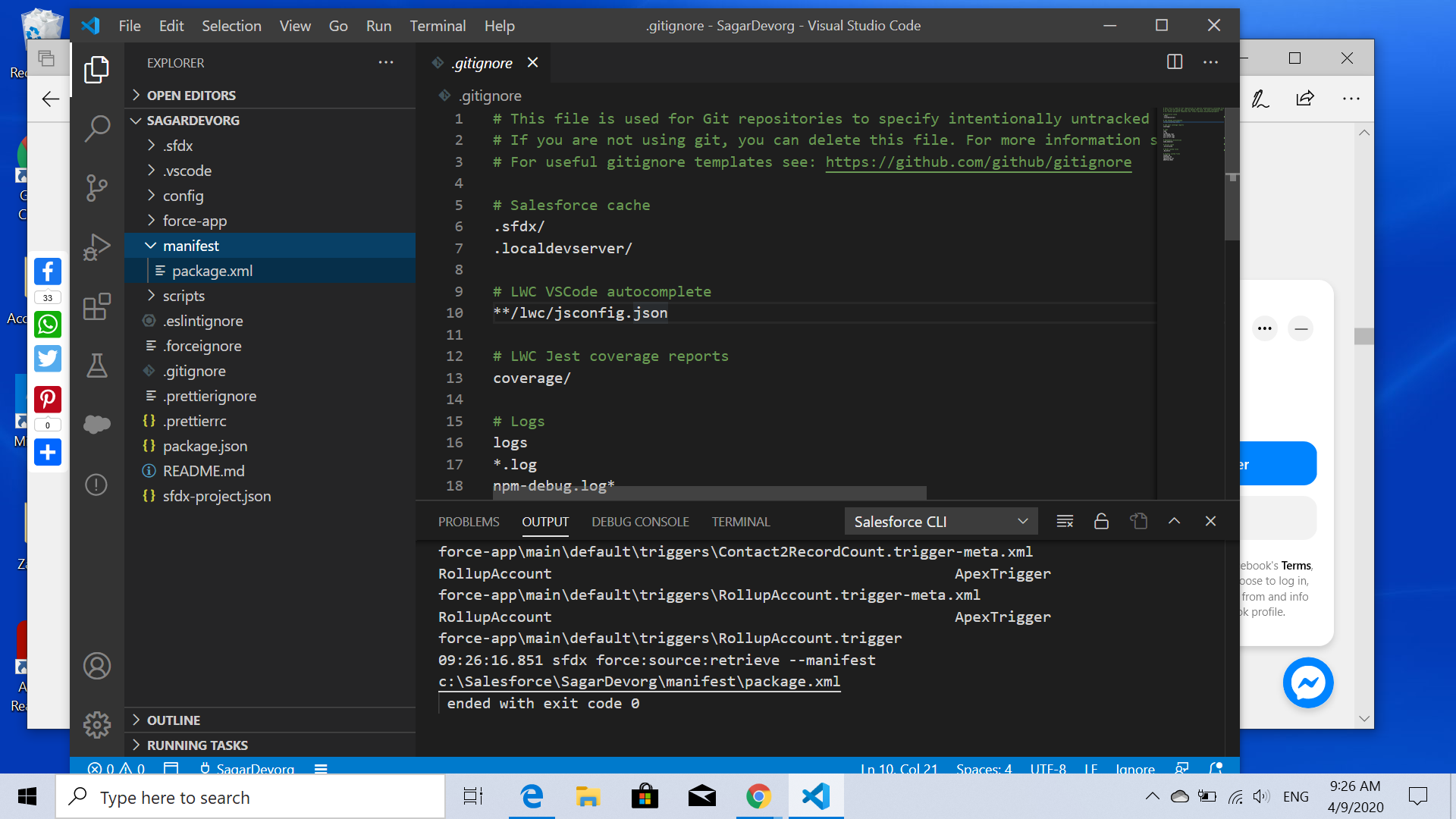Screen dimensions: 1456x819
Task: Open Google Chrome from taskbar
Action: click(x=758, y=797)
